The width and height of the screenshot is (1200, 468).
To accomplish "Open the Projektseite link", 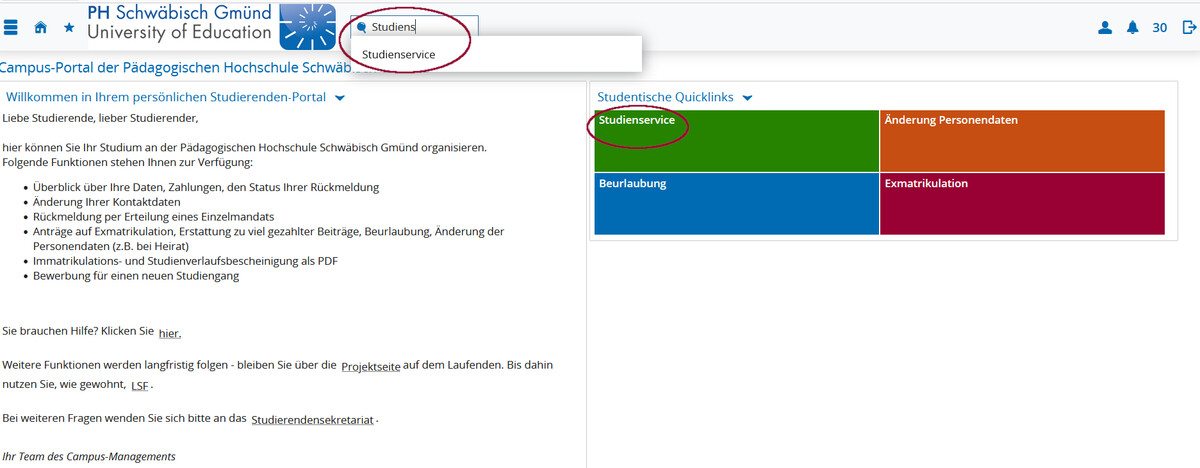I will (x=371, y=367).
